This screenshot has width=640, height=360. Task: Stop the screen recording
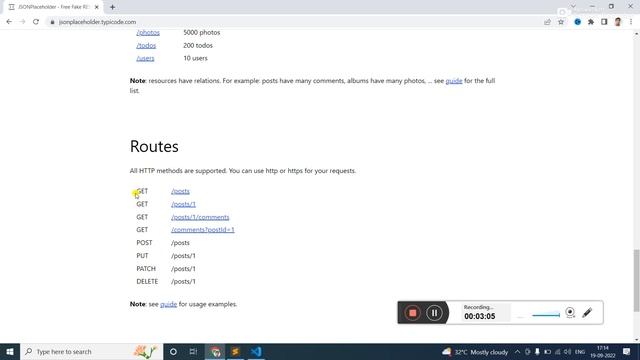click(412, 313)
